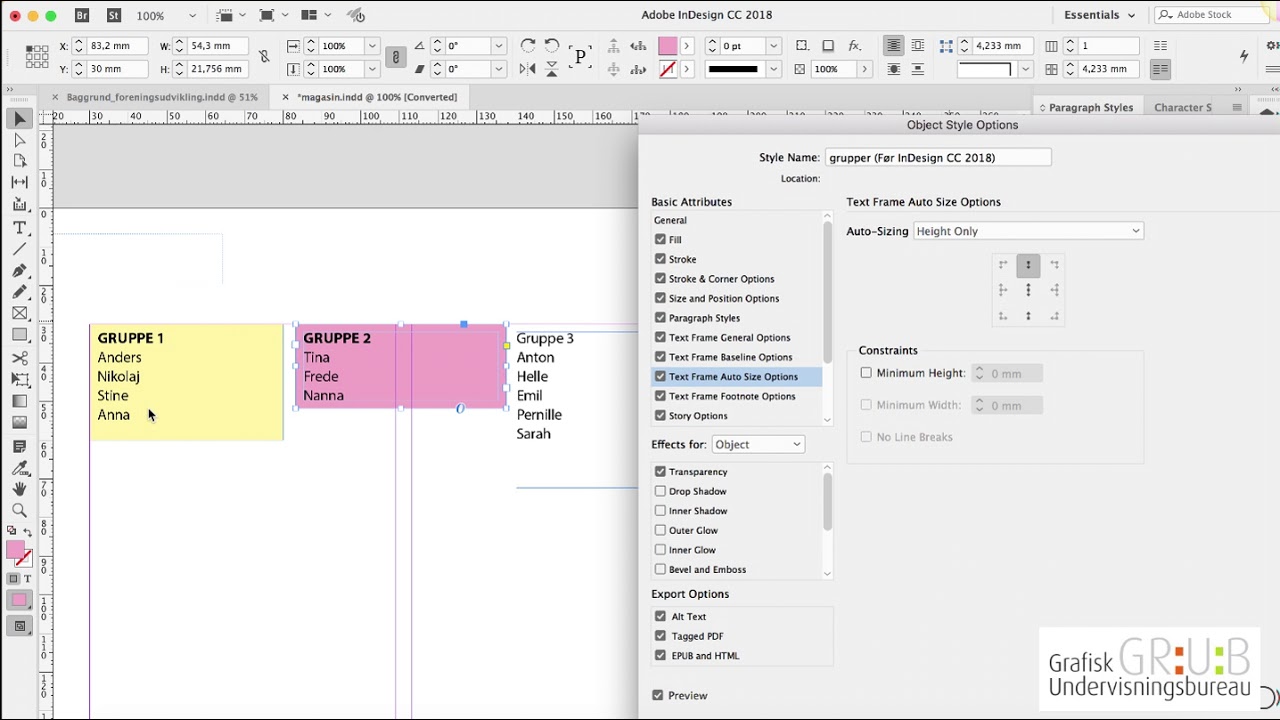Open the Paragraph Styles panel tab
The width and height of the screenshot is (1280, 720).
click(x=1091, y=107)
